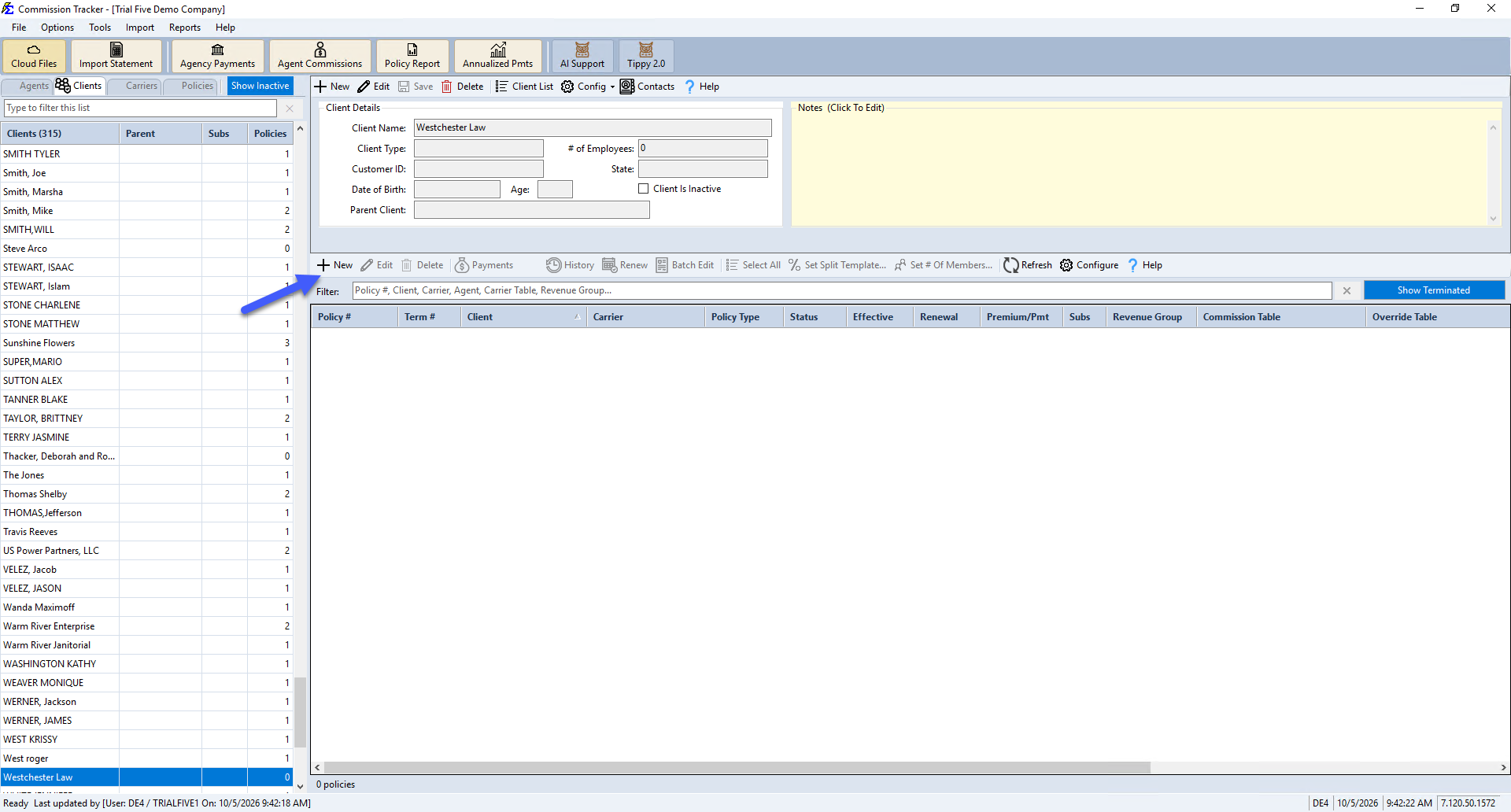
Task: Open Cloud Files toolbar button
Action: [x=34, y=56]
